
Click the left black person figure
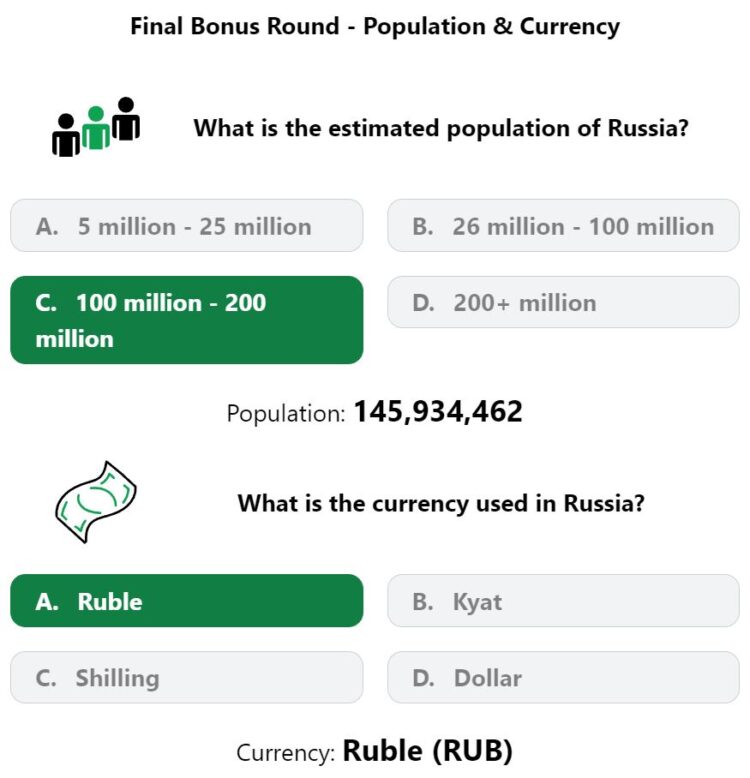[x=66, y=137]
